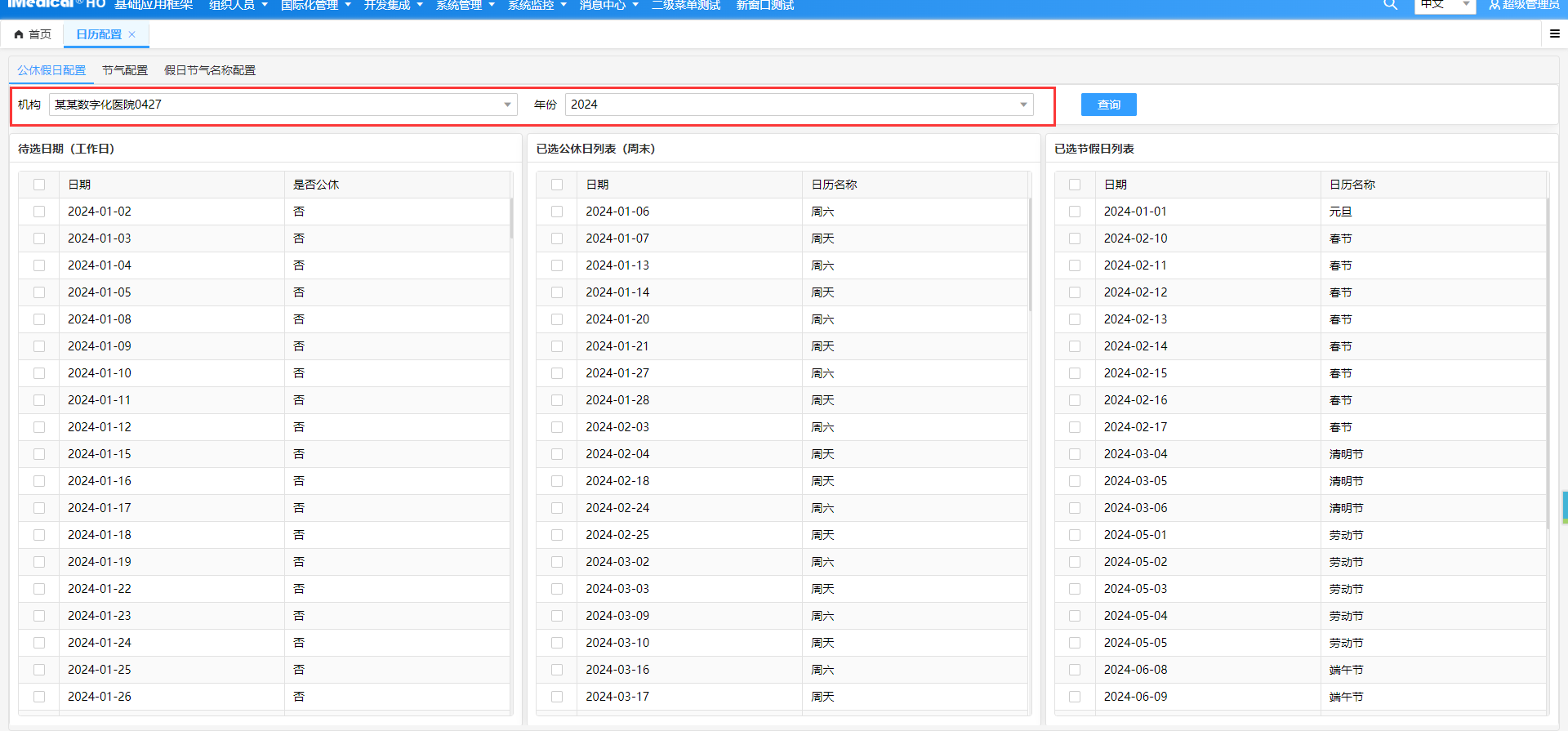The width and height of the screenshot is (1568, 731).
Task: Open the hamburger menu icon at right
Action: (x=1554, y=34)
